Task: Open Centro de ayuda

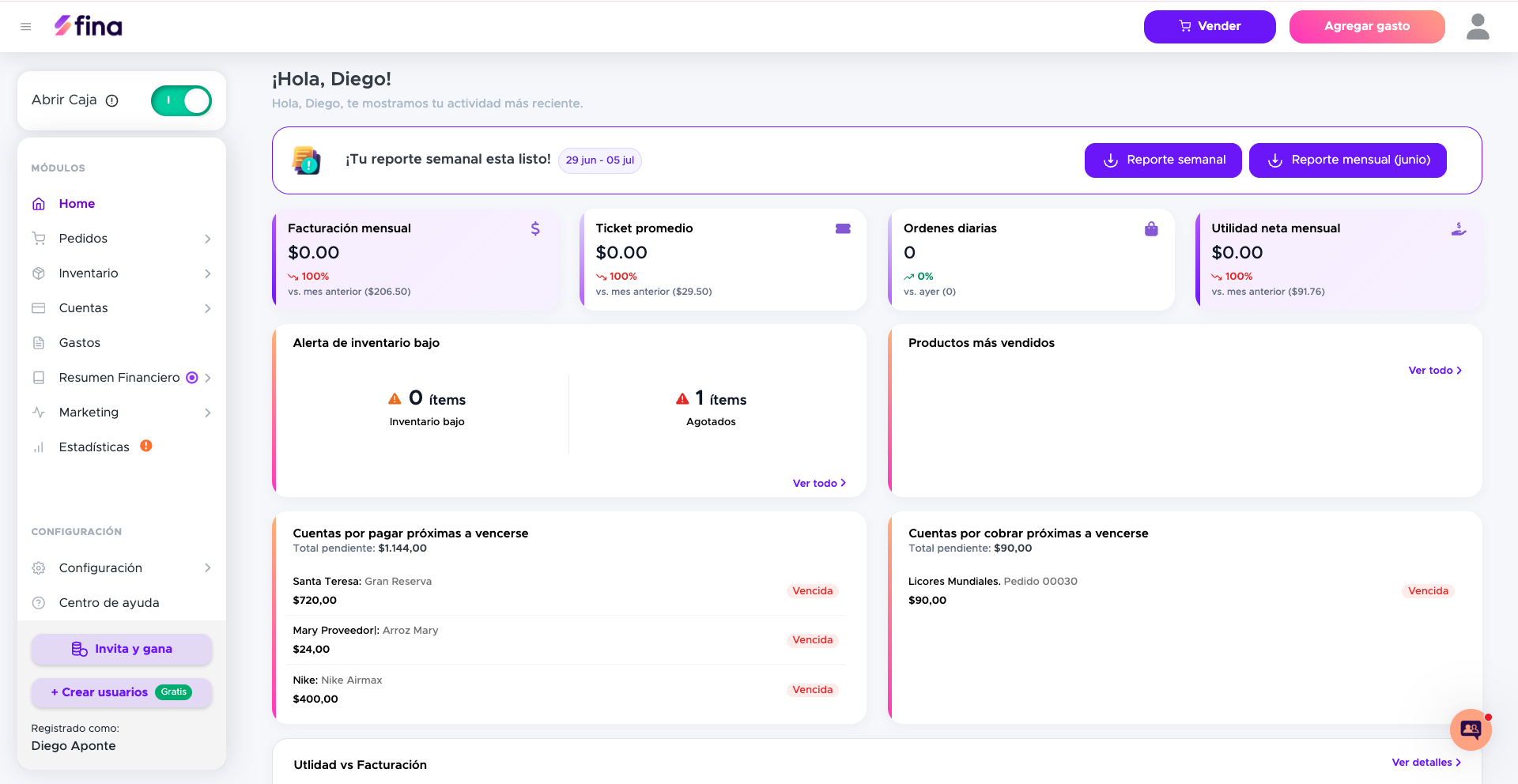Action: pyautogui.click(x=109, y=603)
